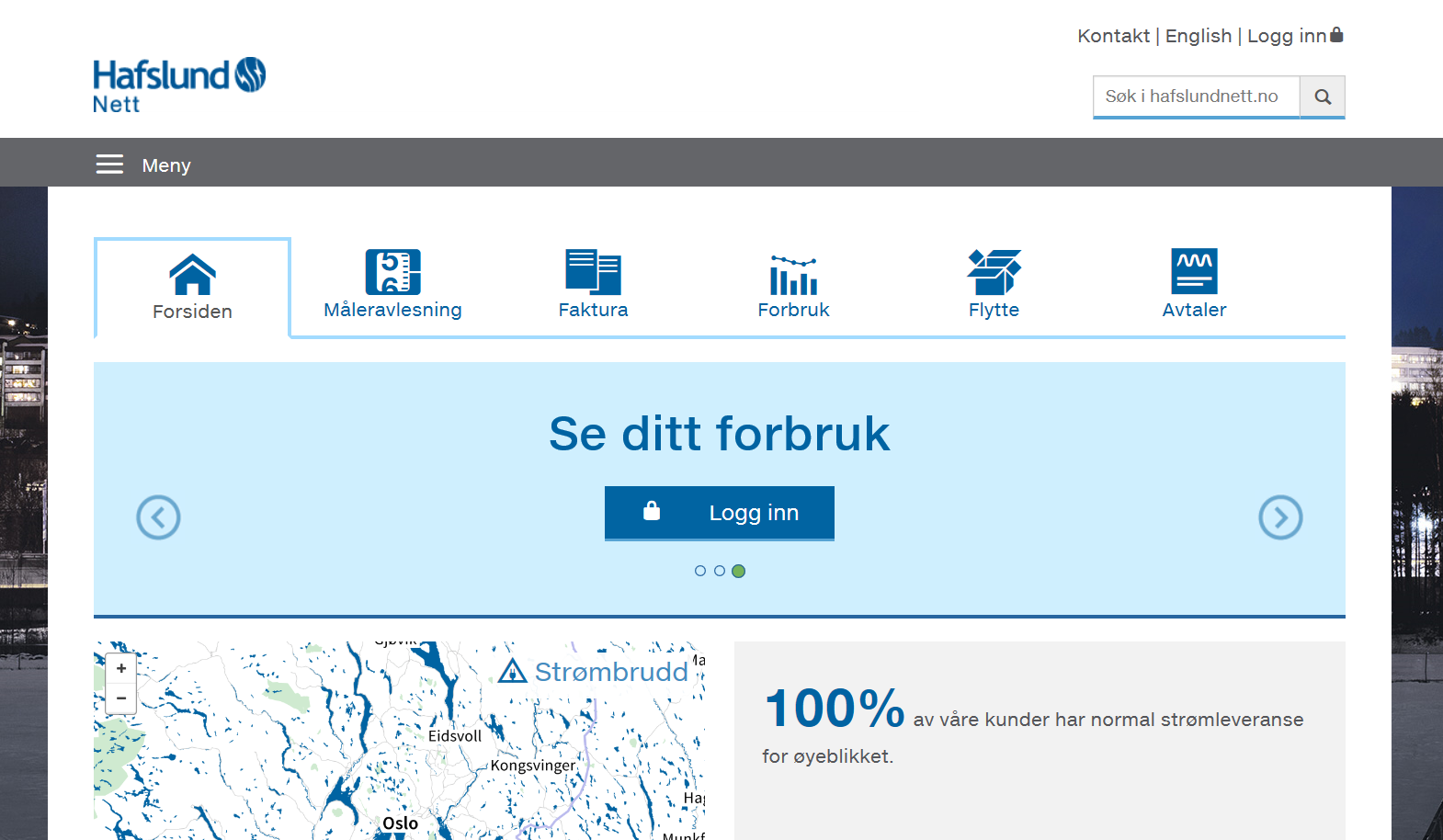Select the first carousel dot
This screenshot has height=840, width=1443.
tap(700, 571)
